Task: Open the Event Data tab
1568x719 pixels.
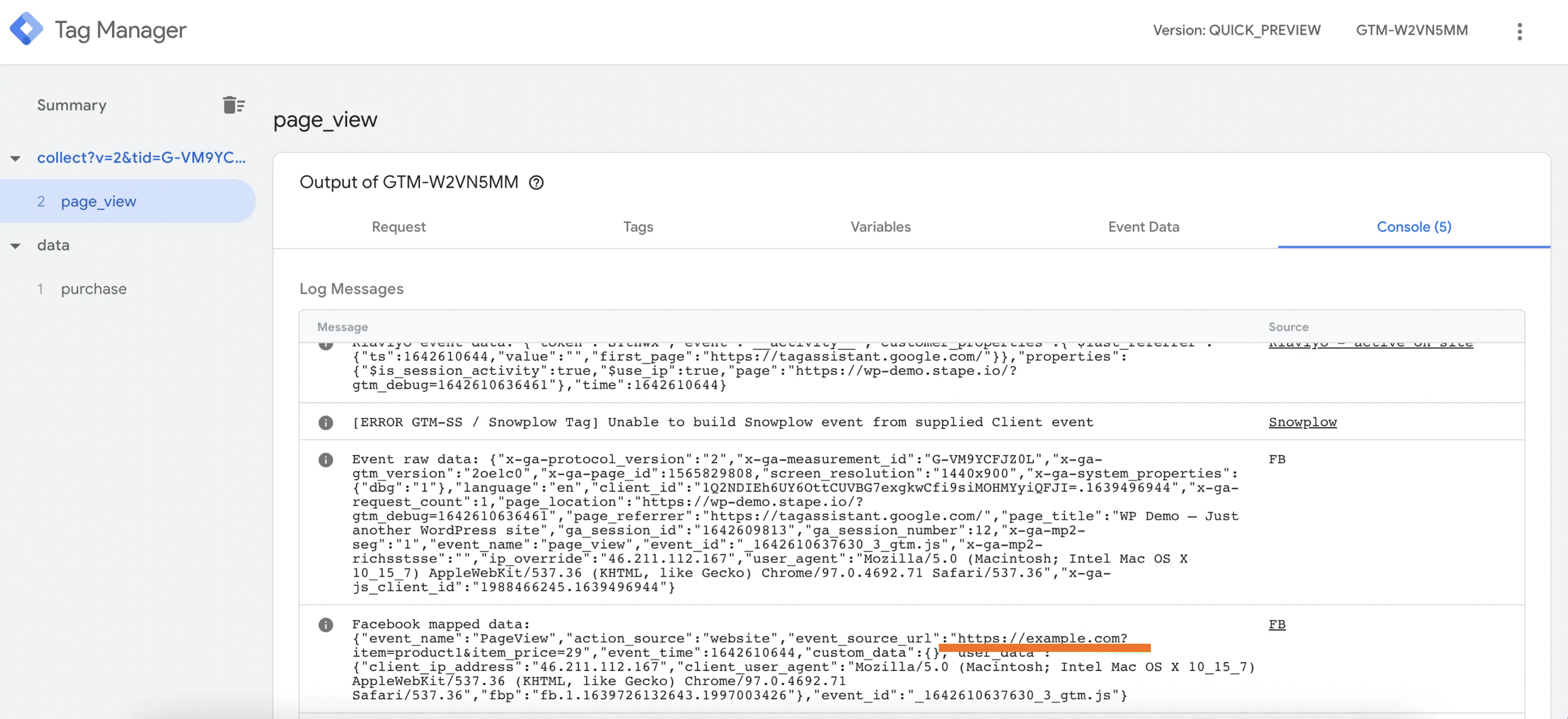Action: (x=1143, y=226)
